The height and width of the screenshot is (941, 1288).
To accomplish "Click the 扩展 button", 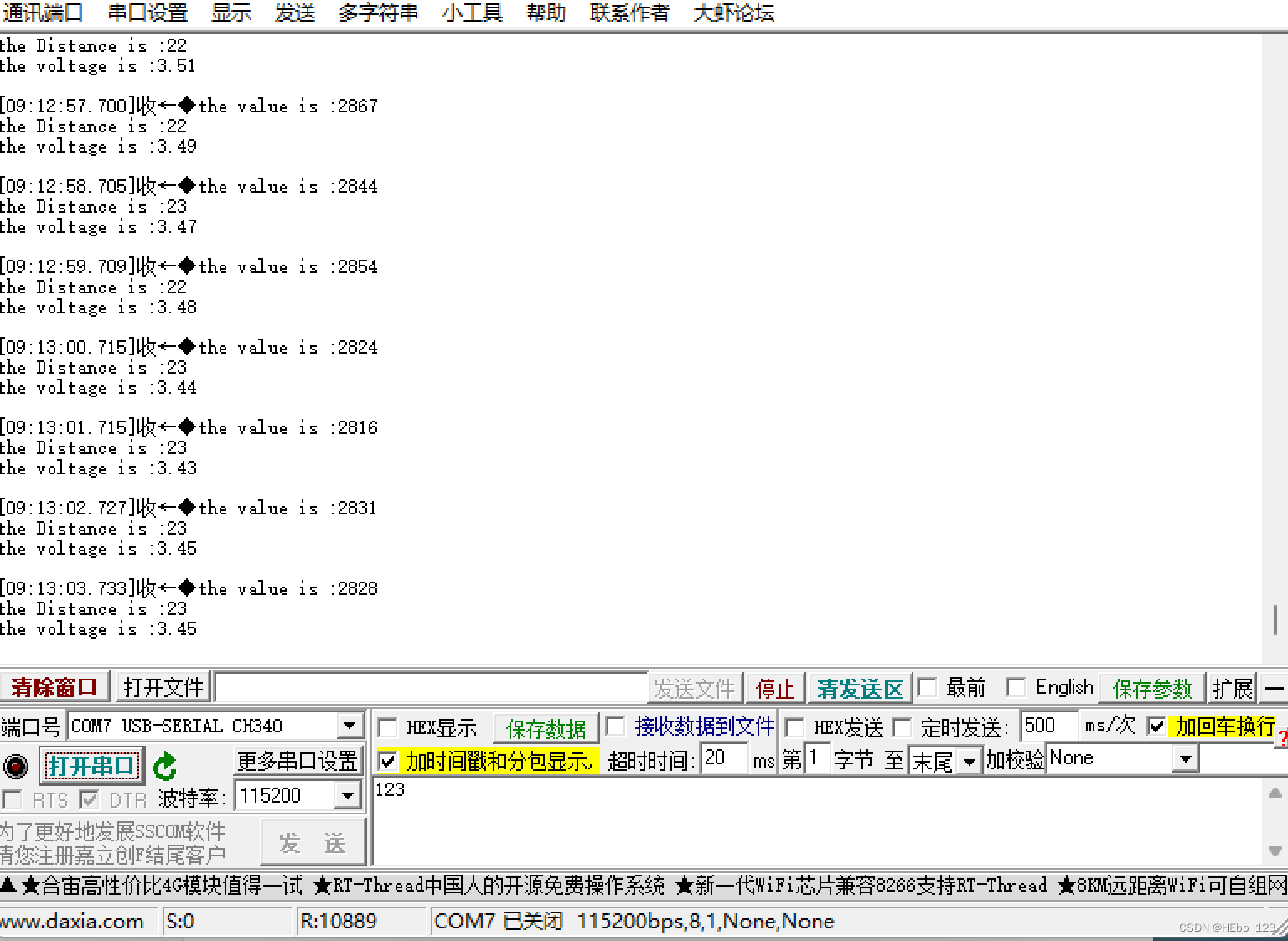I will tap(1233, 689).
